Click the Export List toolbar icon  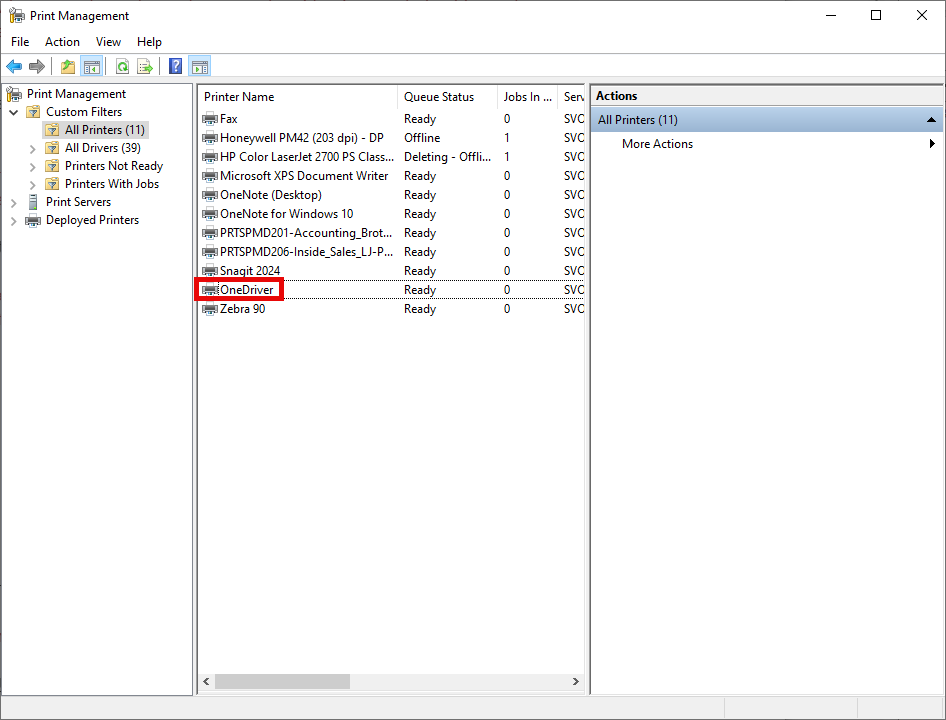[x=145, y=66]
